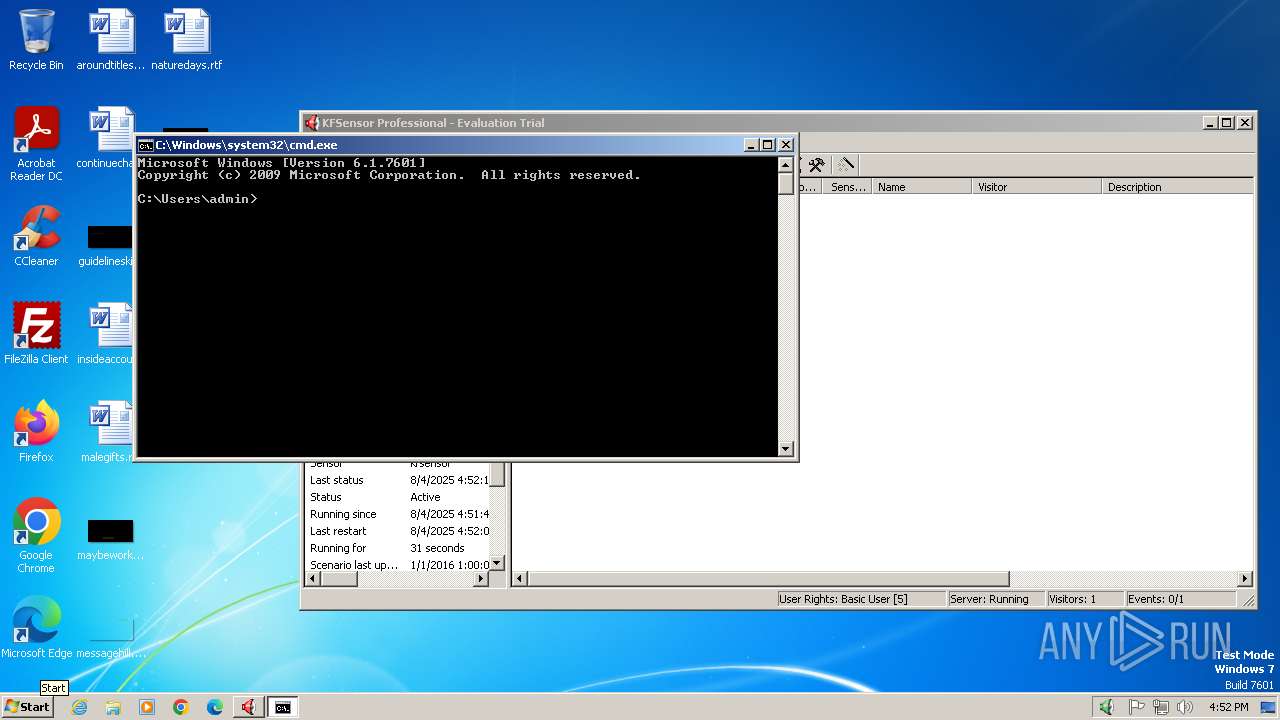This screenshot has width=1280, height=720.
Task: Open Chrome from the taskbar
Action: tap(181, 707)
